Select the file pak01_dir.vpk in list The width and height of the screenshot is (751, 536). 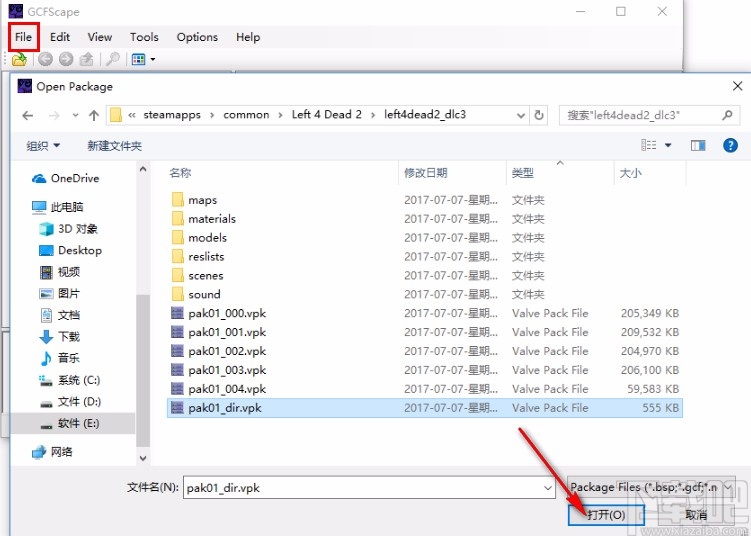pos(425,408)
